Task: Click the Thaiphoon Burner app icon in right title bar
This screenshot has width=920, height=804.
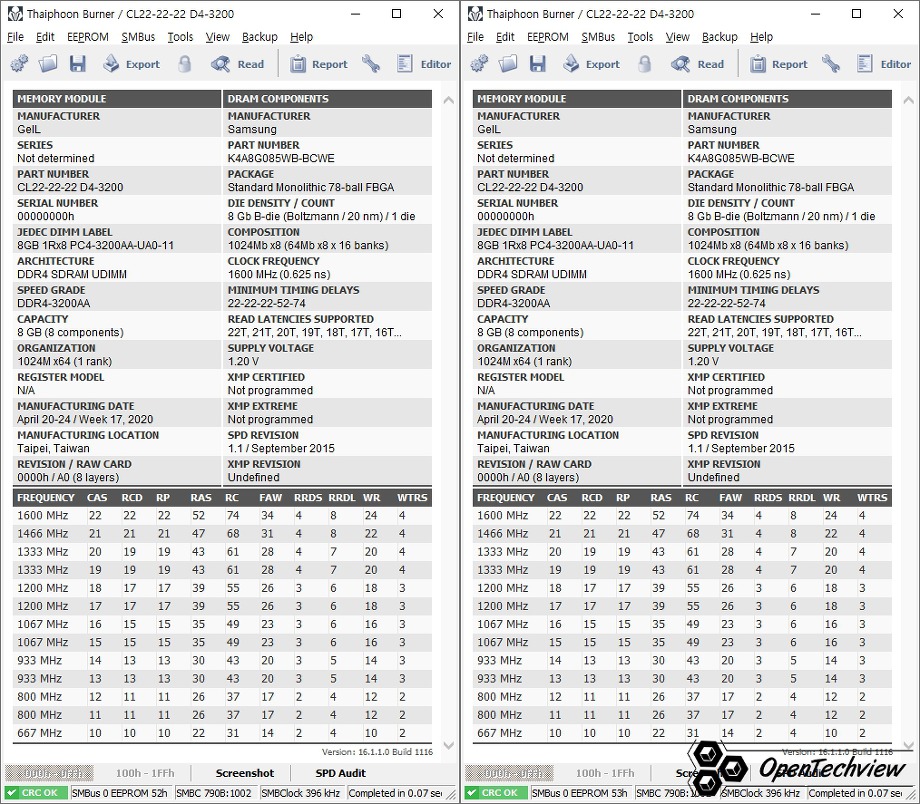Action: coord(475,13)
